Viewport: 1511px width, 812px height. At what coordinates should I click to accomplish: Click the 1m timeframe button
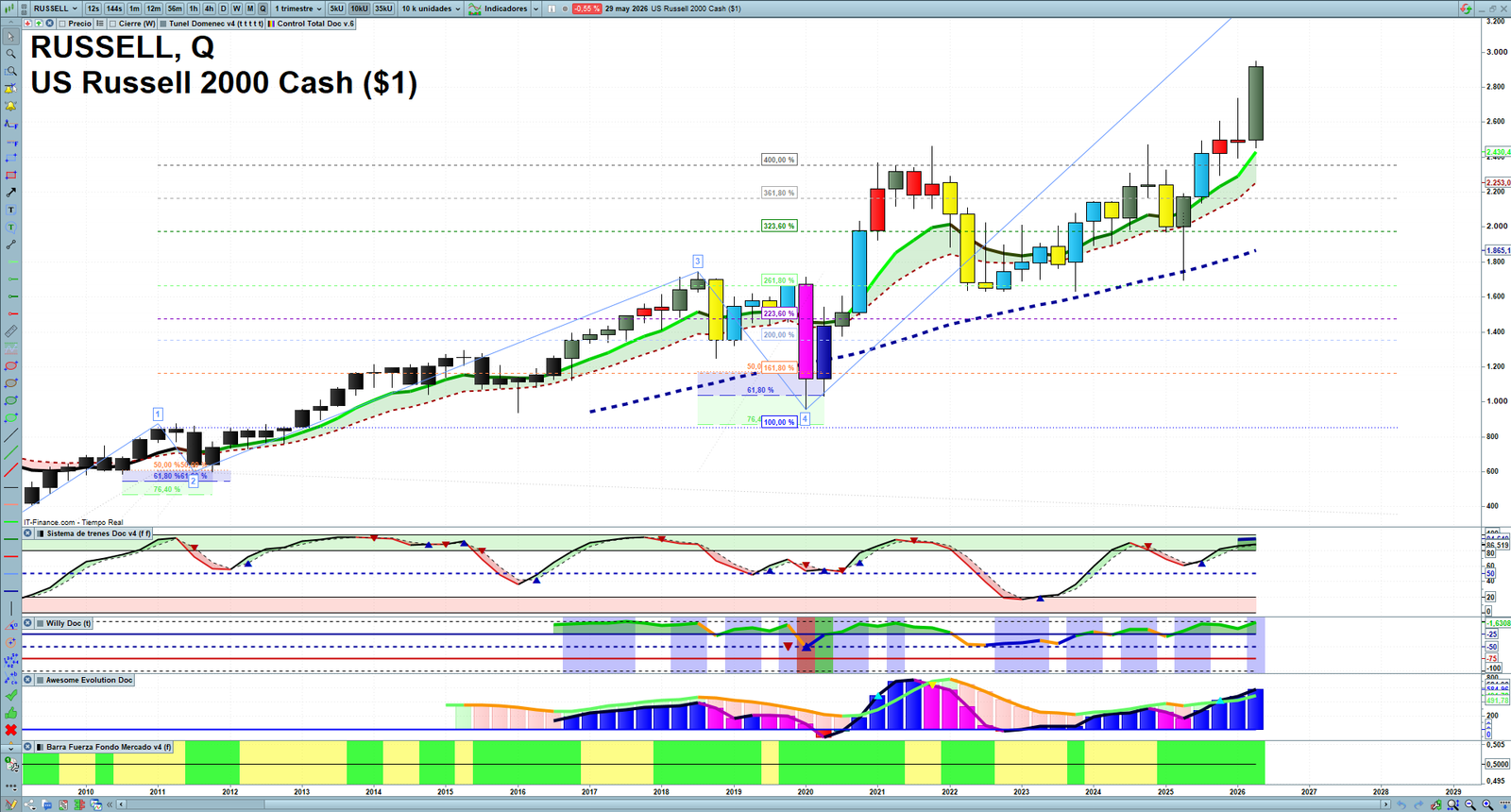pyautogui.click(x=135, y=8)
